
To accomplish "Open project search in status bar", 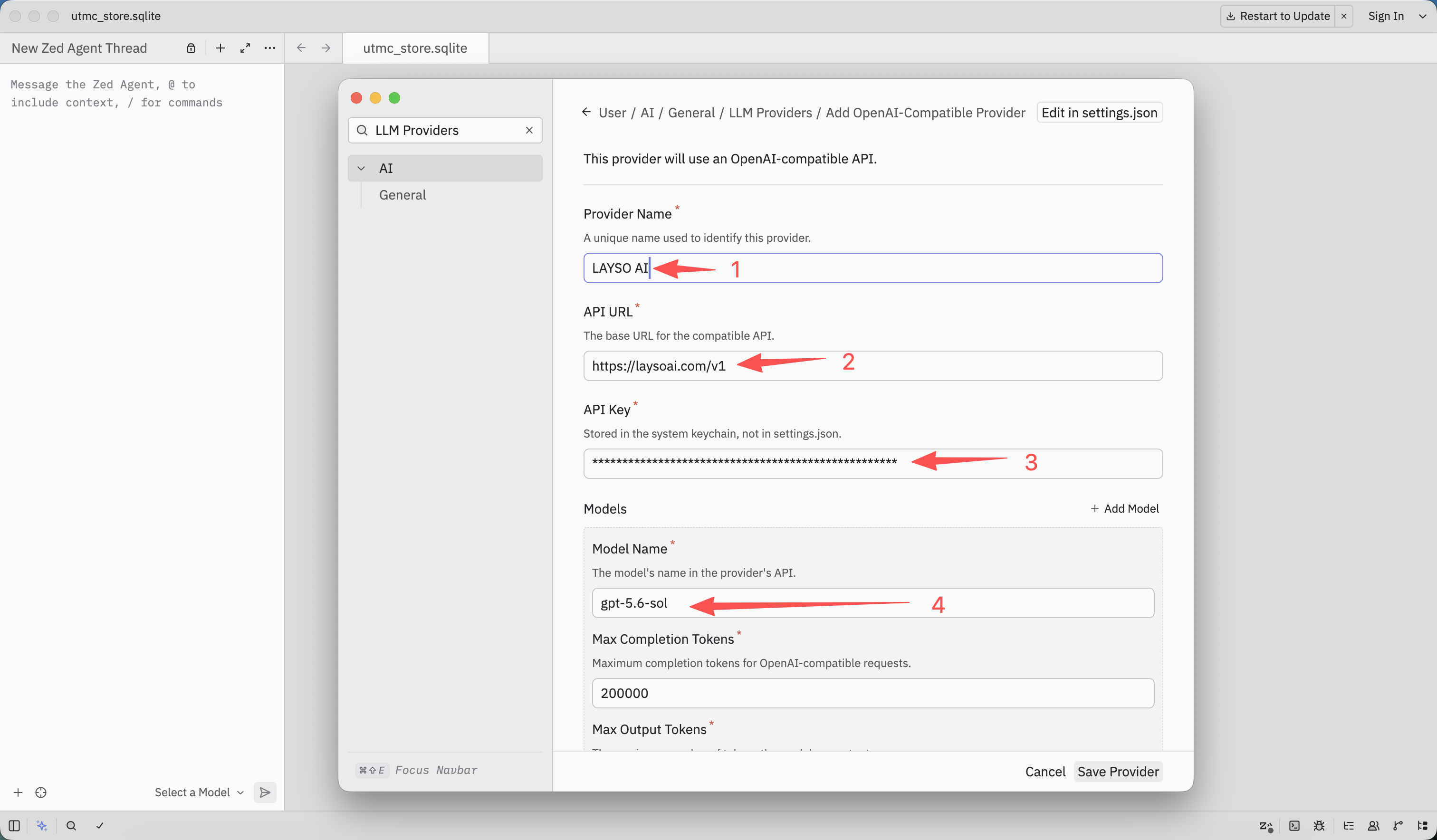I will point(71,825).
